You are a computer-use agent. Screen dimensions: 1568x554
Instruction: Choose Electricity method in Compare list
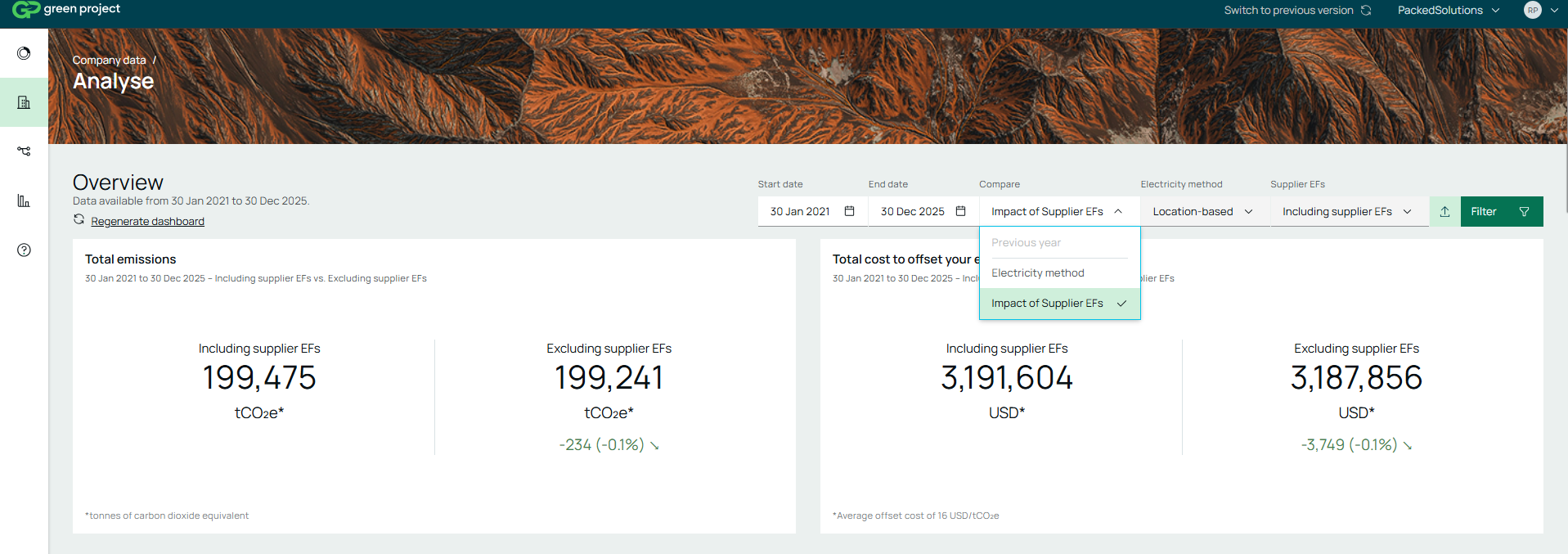click(1037, 273)
